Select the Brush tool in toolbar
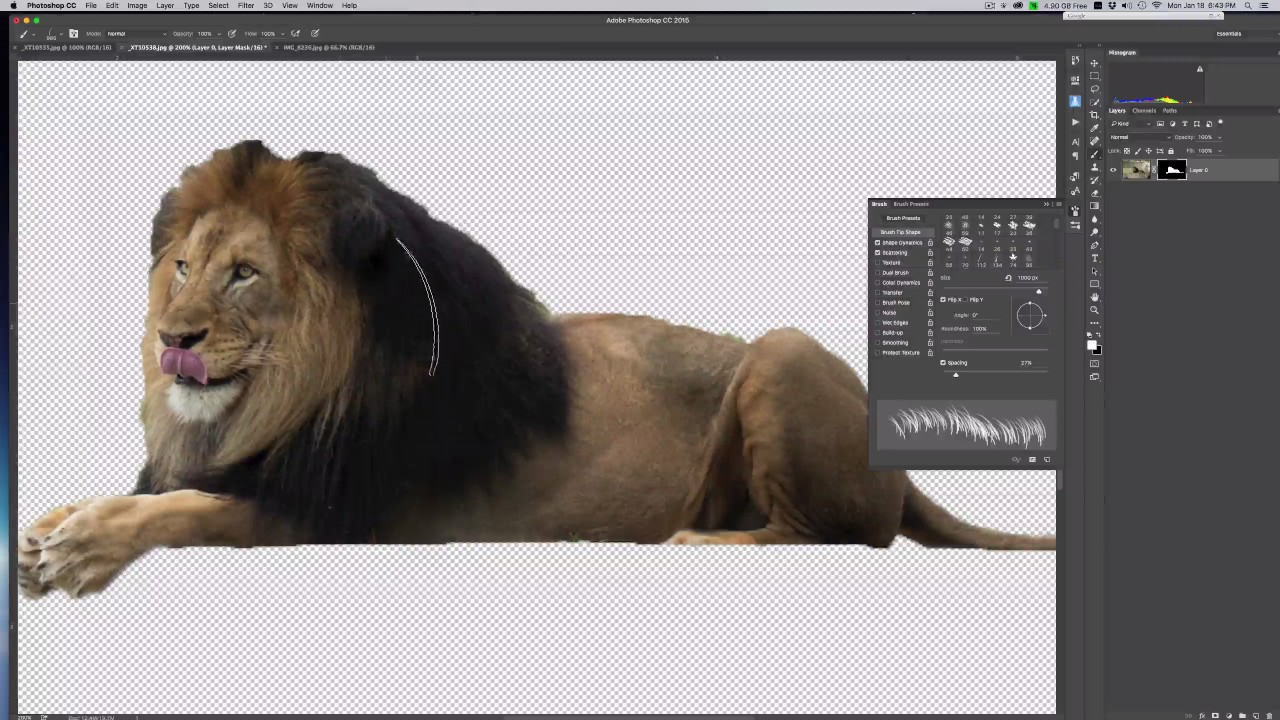The width and height of the screenshot is (1280, 720). (1094, 153)
